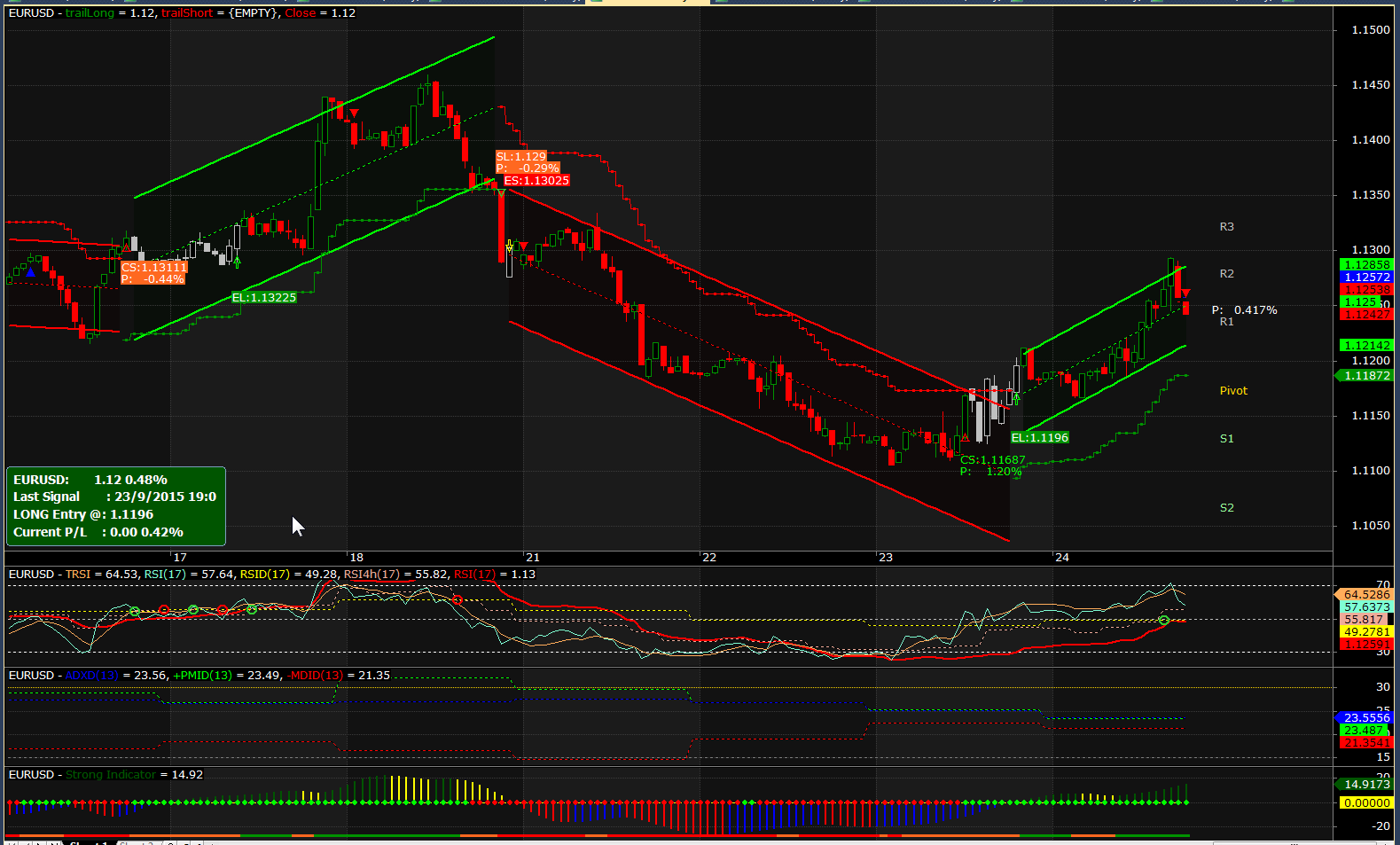
Task: Click the +PMID(13) = 23.49 title entry
Action: pyautogui.click(x=227, y=675)
